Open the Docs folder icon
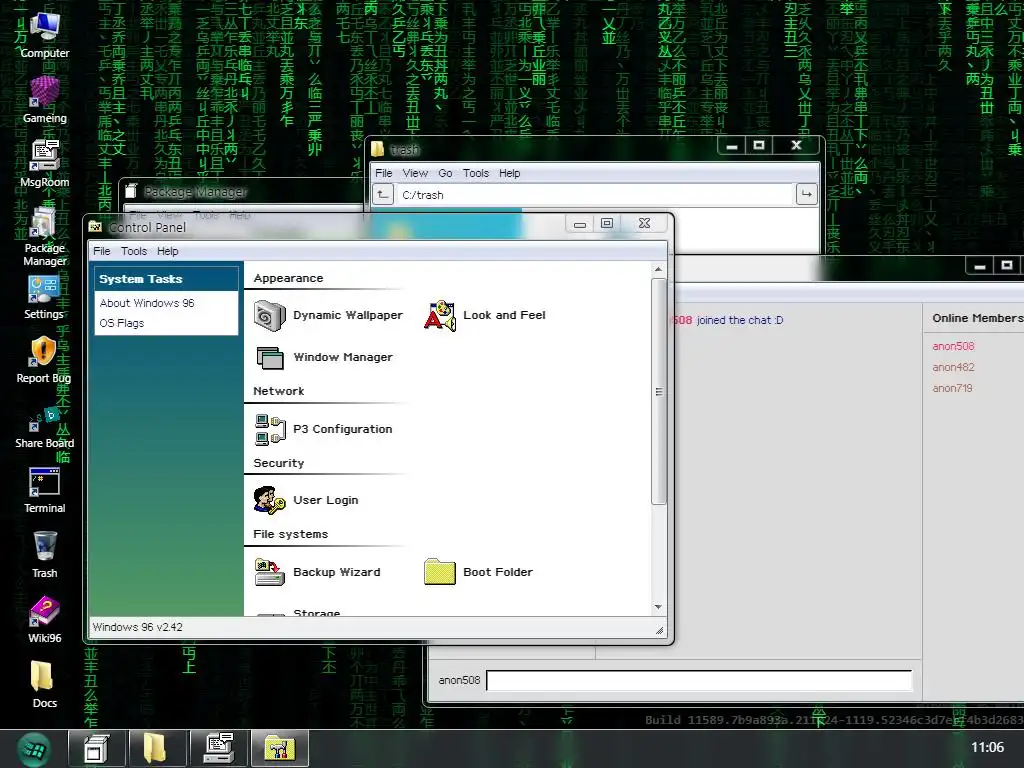Screen dimensions: 1024x768 click(44, 684)
